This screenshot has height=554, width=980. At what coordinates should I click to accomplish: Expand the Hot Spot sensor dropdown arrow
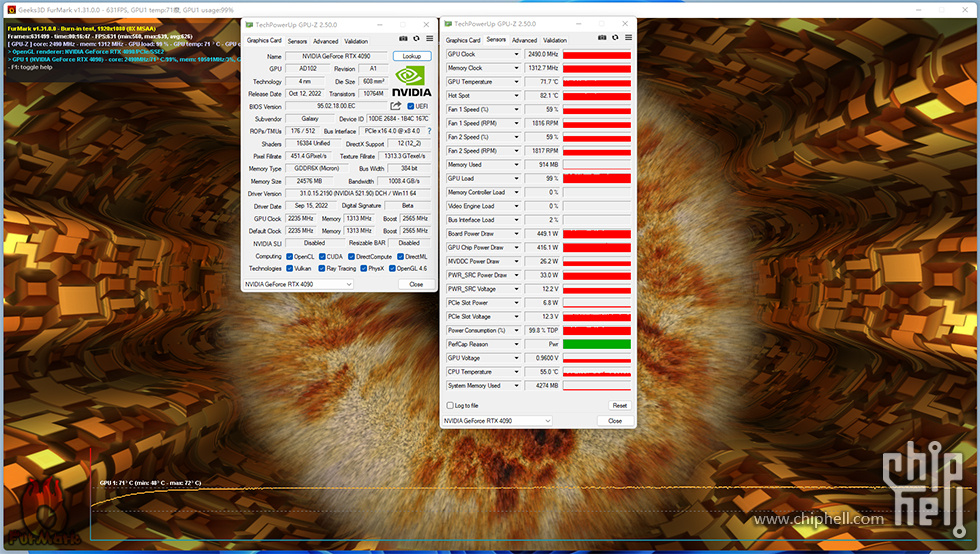click(516, 96)
